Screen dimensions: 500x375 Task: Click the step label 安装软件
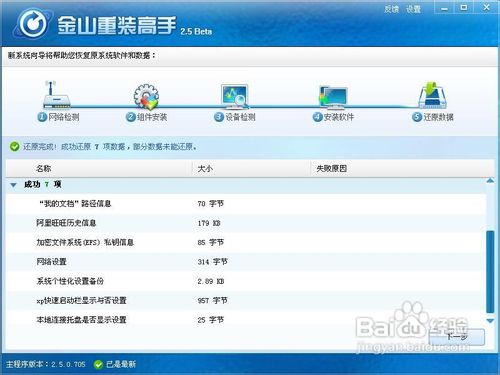(x=339, y=117)
